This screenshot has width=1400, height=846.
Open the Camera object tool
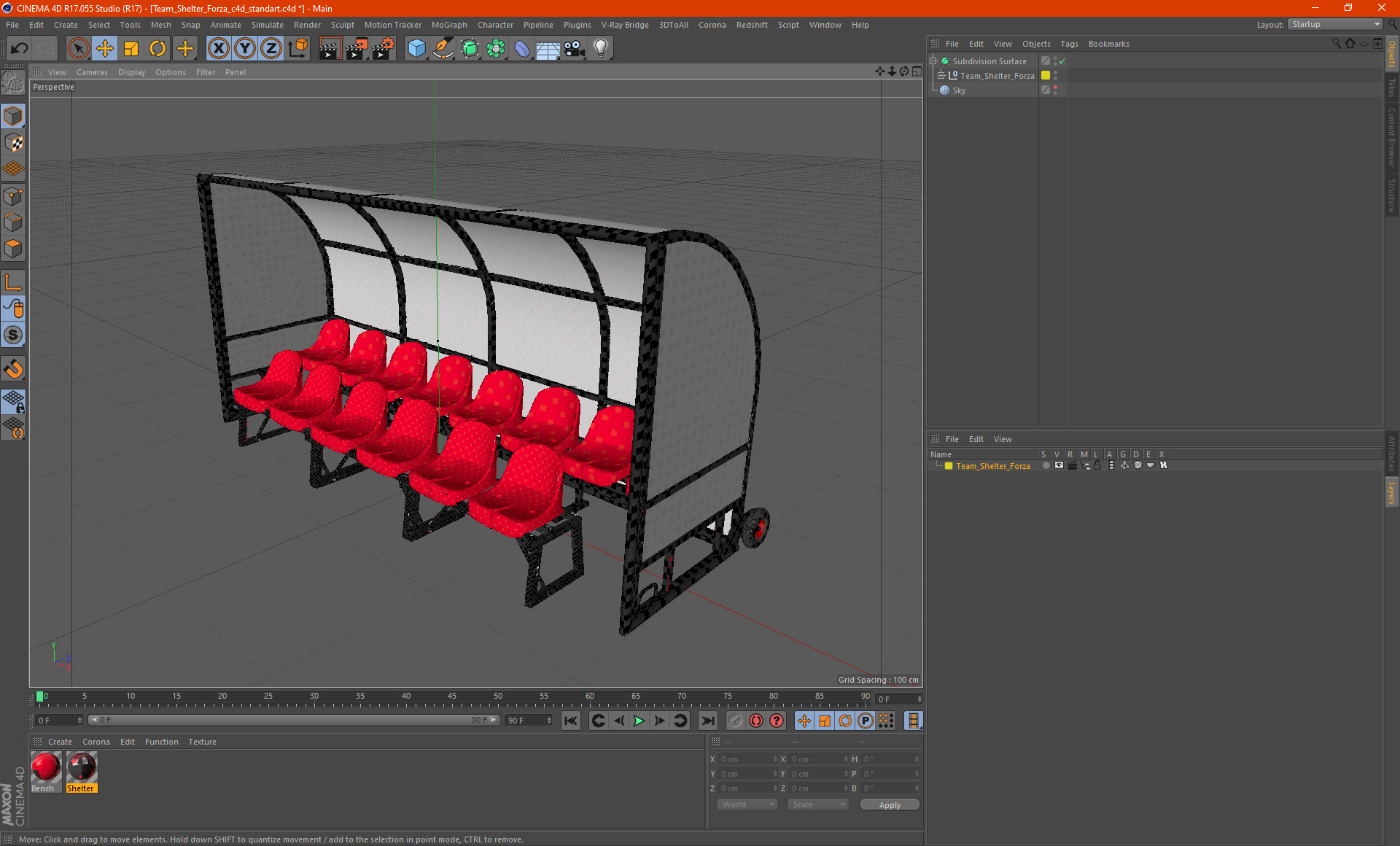(x=574, y=49)
